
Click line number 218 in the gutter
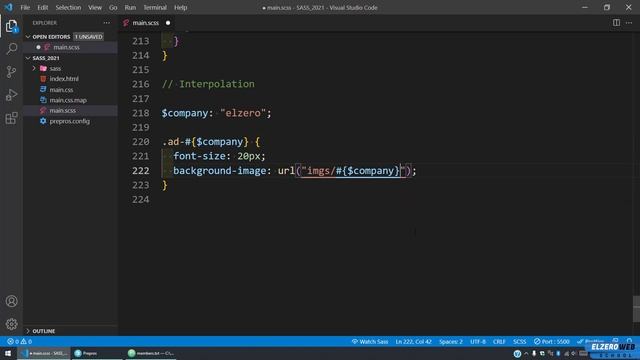[140, 113]
